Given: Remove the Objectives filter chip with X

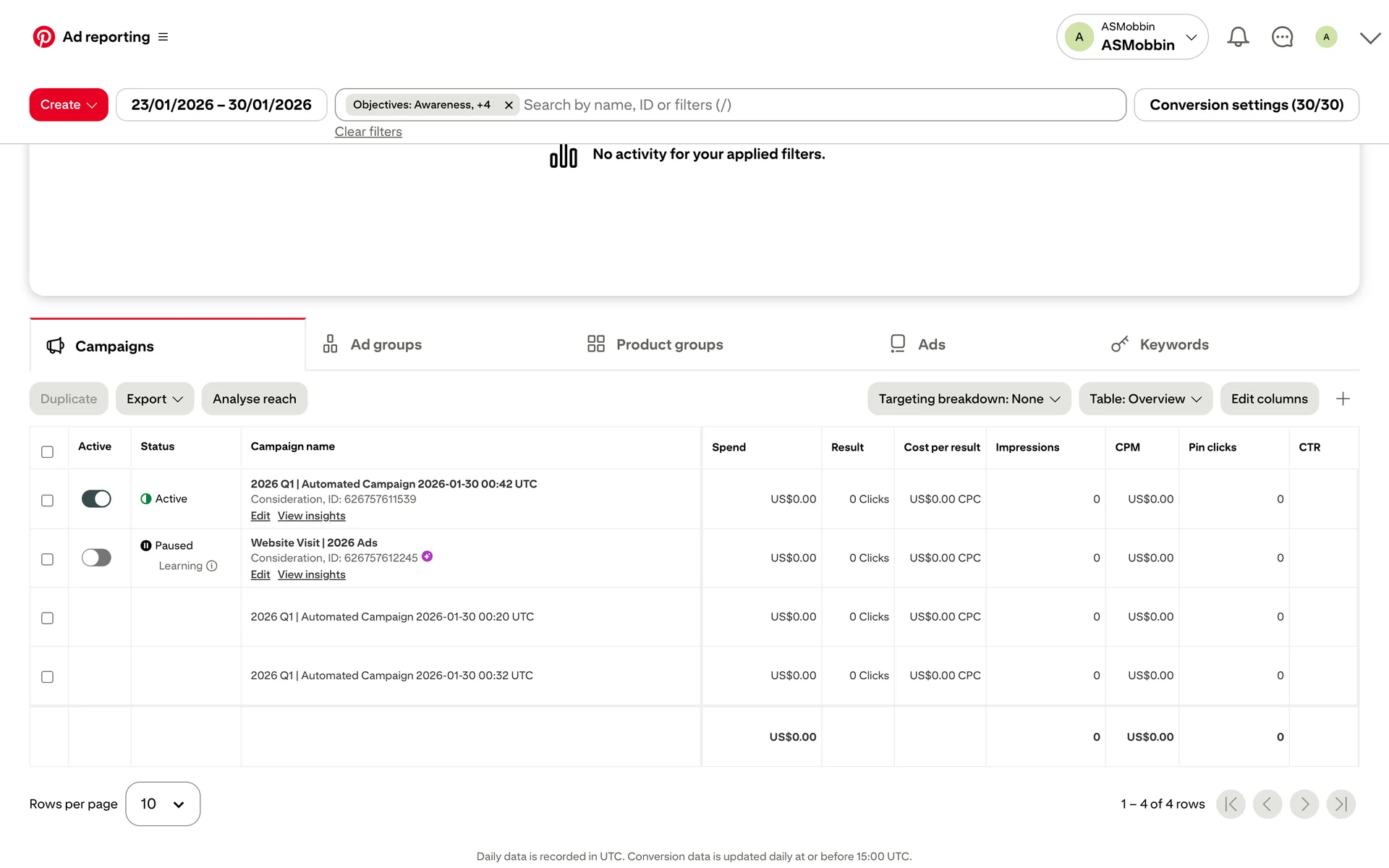Looking at the screenshot, I should (x=509, y=105).
